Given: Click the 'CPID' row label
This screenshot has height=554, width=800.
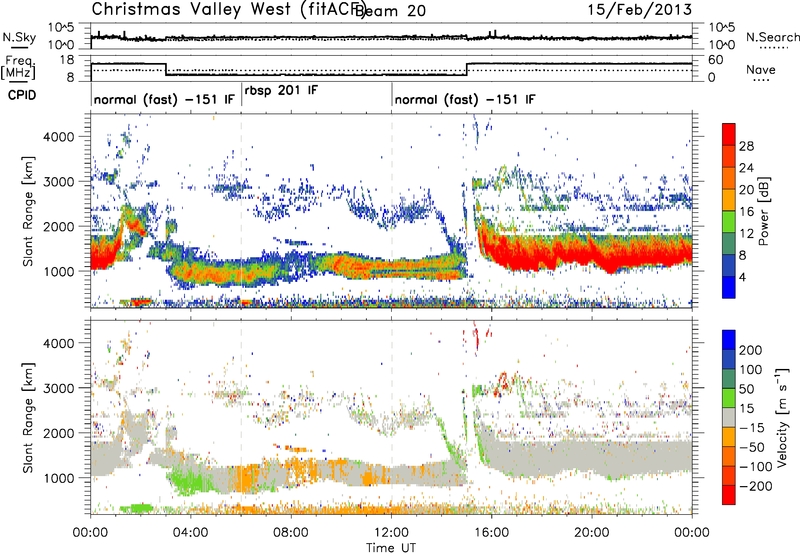Looking at the screenshot, I should pos(21,95).
